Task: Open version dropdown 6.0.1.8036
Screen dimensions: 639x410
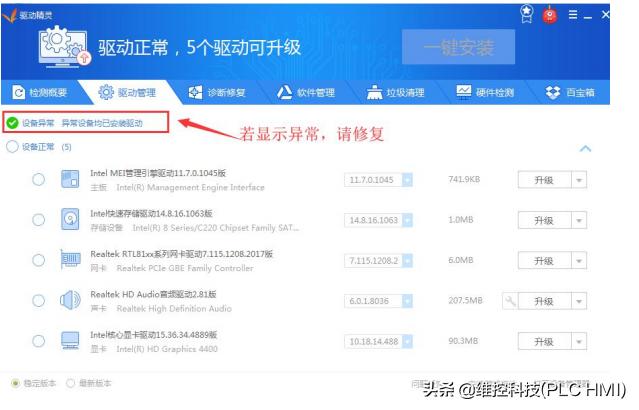Action: click(x=407, y=301)
